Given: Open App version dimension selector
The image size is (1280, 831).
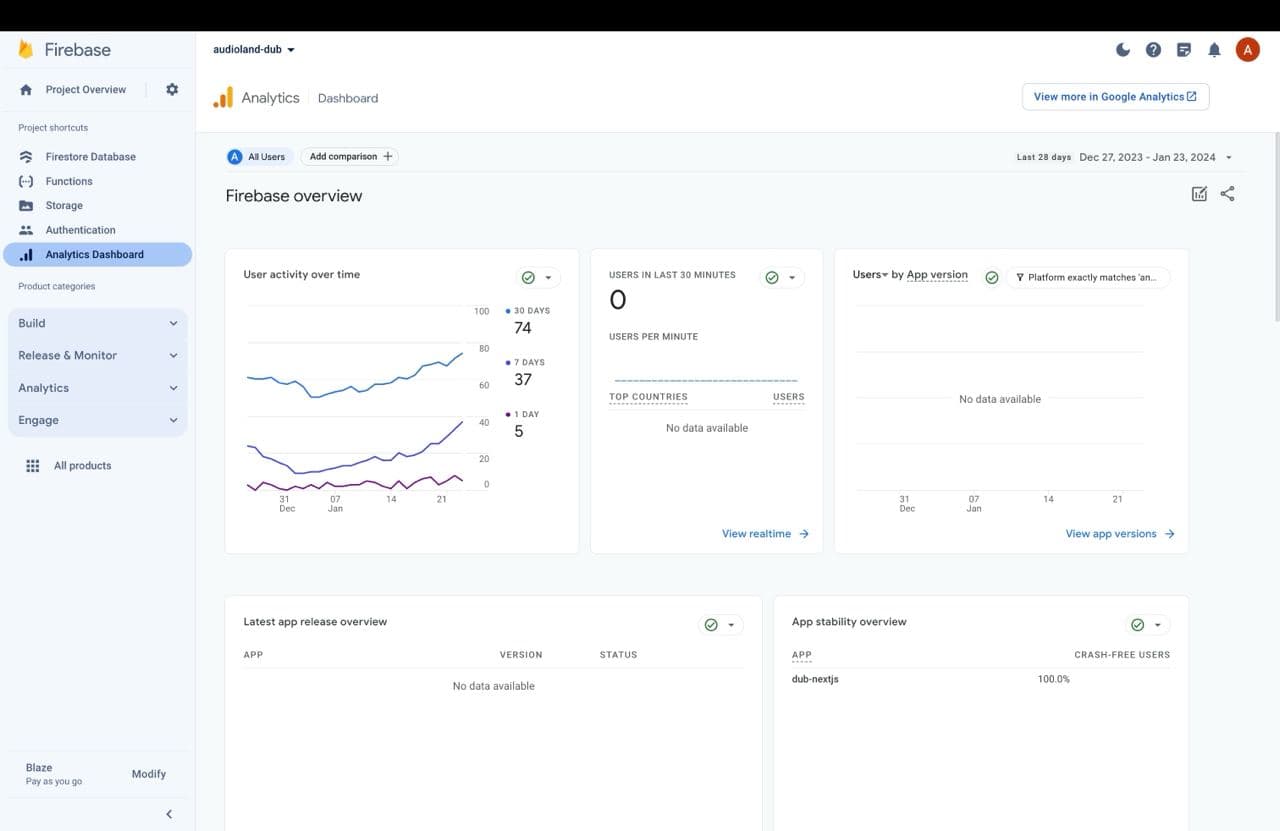Looking at the screenshot, I should [x=937, y=275].
